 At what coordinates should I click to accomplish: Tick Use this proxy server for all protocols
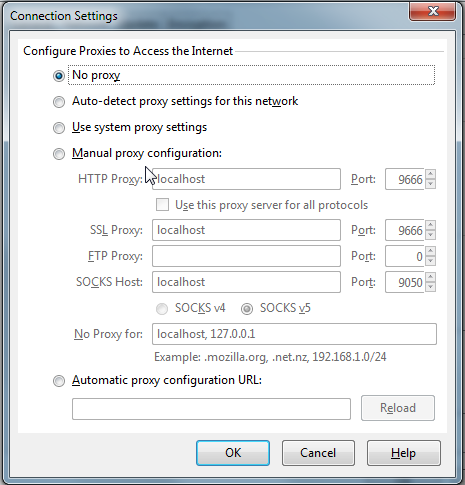click(162, 205)
